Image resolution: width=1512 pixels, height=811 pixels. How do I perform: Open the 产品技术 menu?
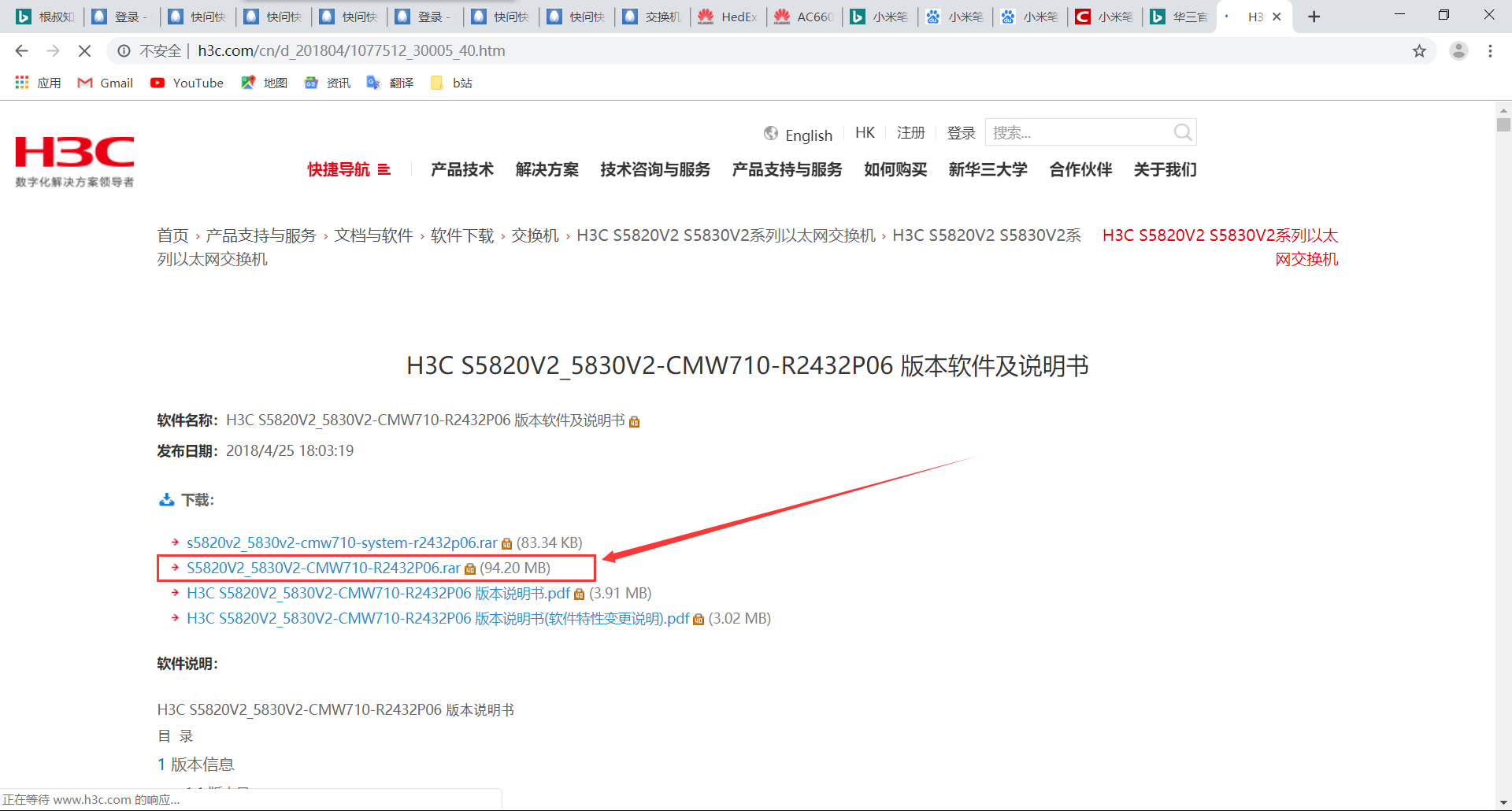(x=462, y=169)
